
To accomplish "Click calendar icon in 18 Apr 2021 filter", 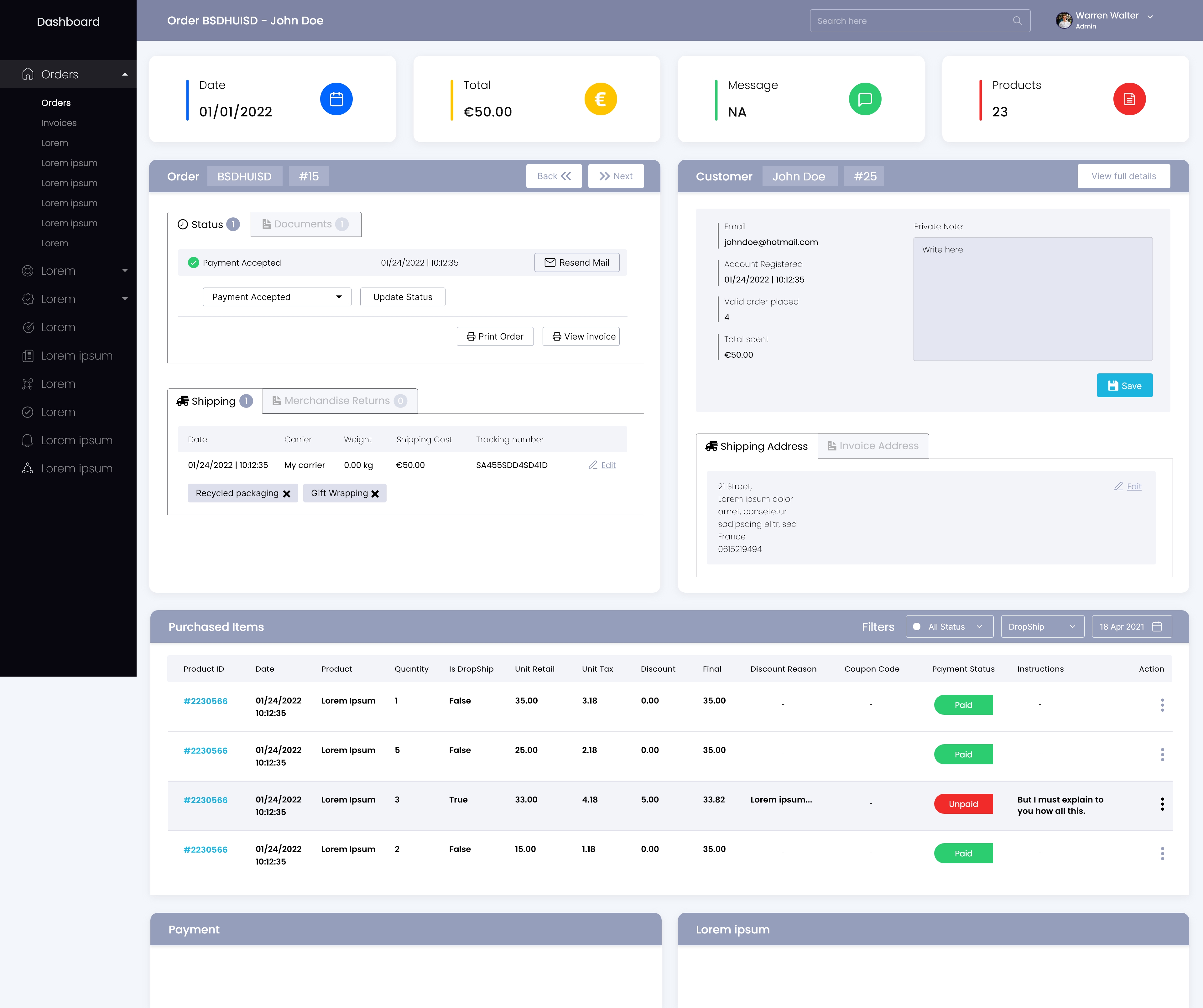I will pos(1157,626).
